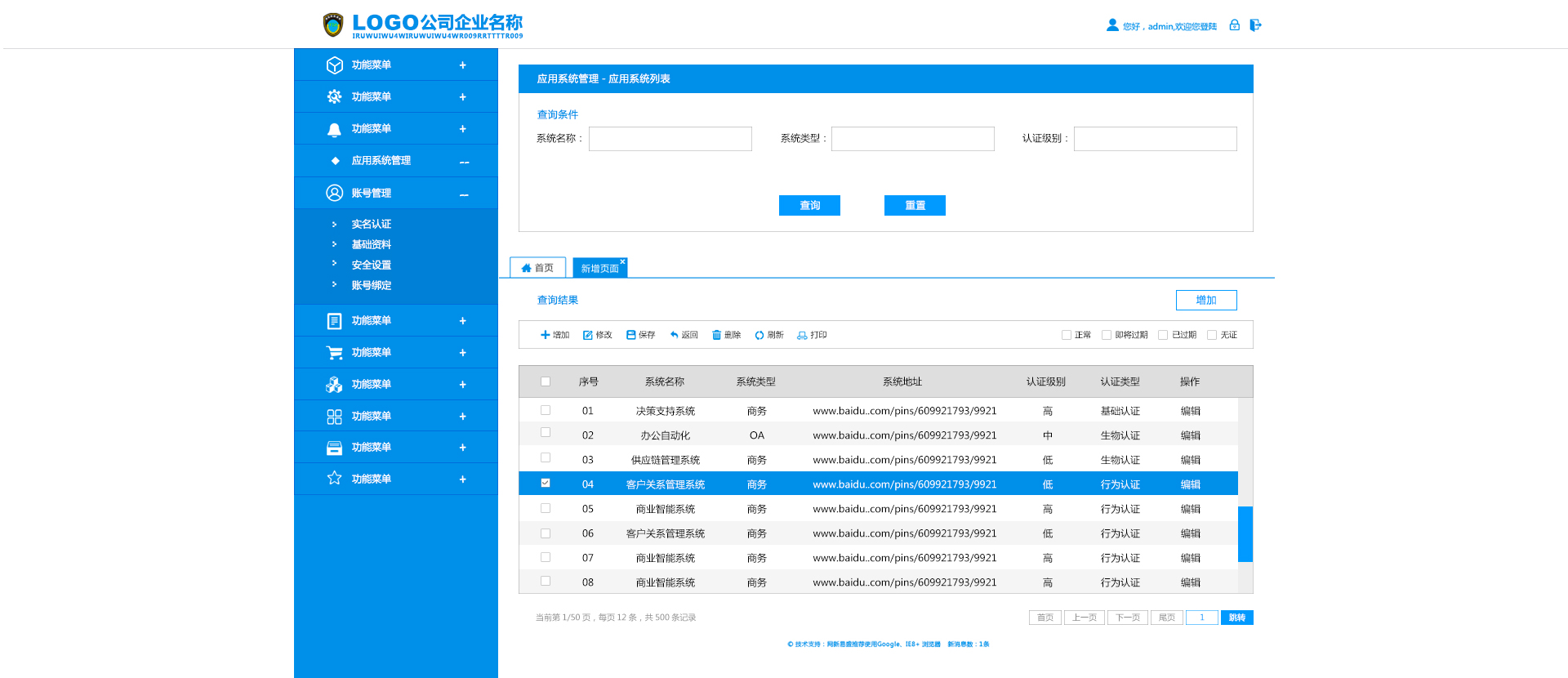Click the admin user avatar icon in the header
This screenshot has width=1568, height=678.
tap(1112, 25)
